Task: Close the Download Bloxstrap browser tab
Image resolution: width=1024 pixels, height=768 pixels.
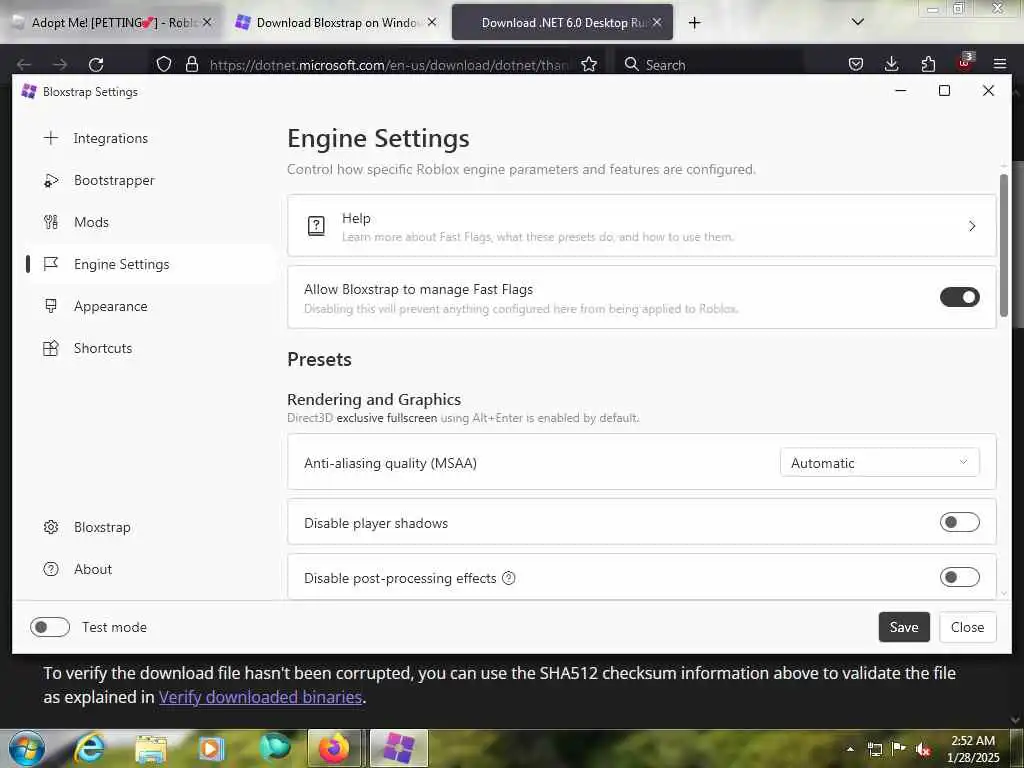Action: coord(432,22)
